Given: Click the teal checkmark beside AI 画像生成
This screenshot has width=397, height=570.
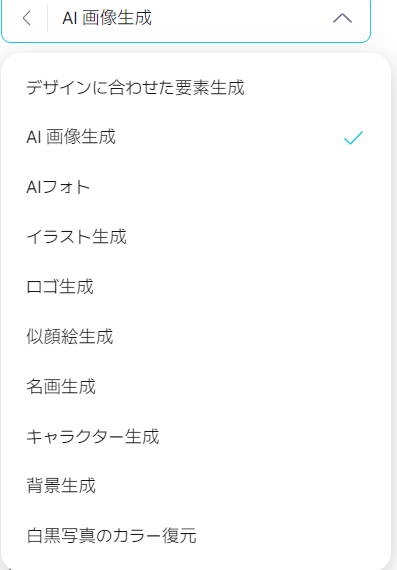Looking at the screenshot, I should pos(353,138).
